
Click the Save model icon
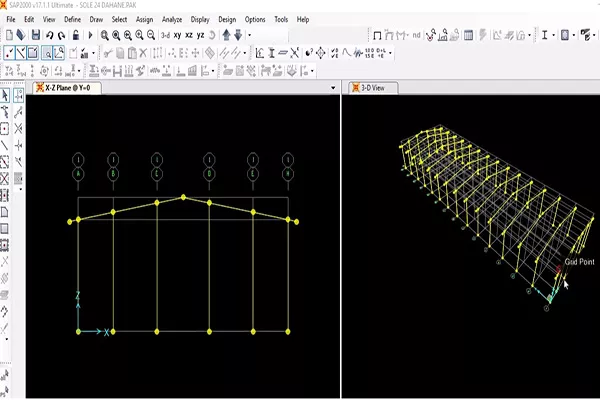point(37,35)
